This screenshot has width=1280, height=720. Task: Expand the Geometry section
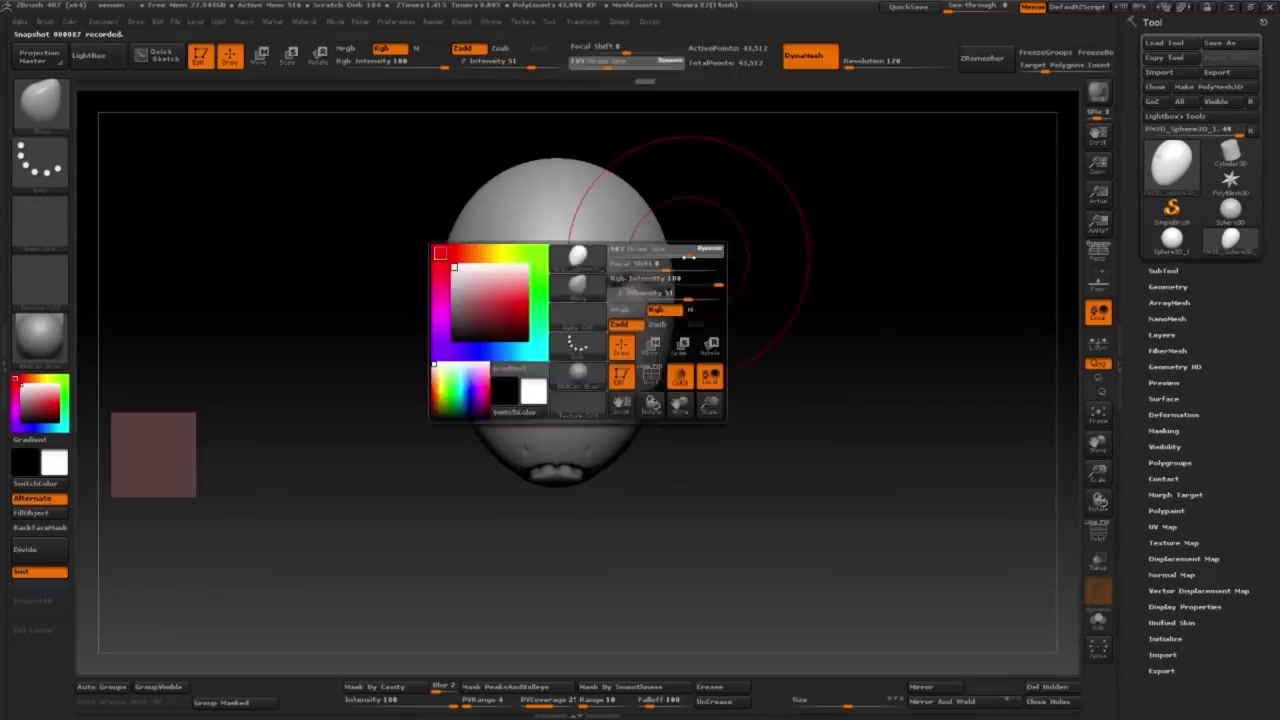coord(1168,287)
